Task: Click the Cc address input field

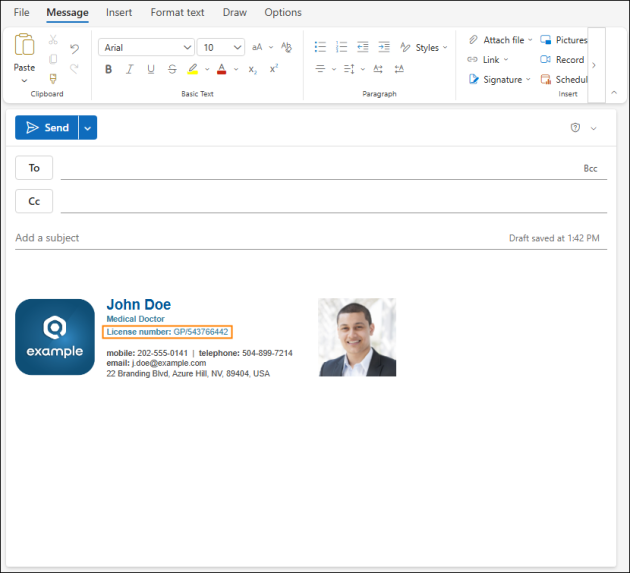Action: pyautogui.click(x=333, y=201)
